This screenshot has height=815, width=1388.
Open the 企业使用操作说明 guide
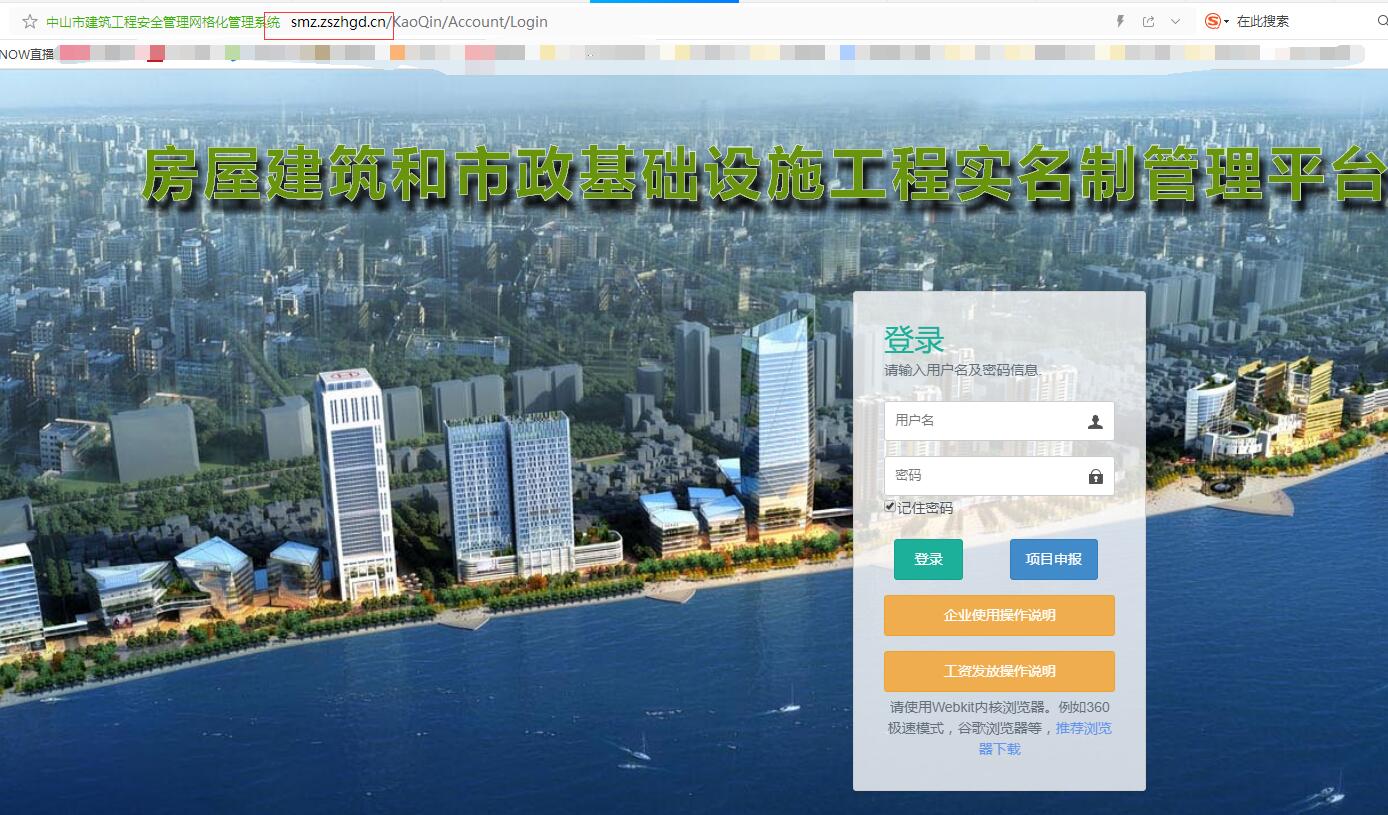click(x=999, y=615)
